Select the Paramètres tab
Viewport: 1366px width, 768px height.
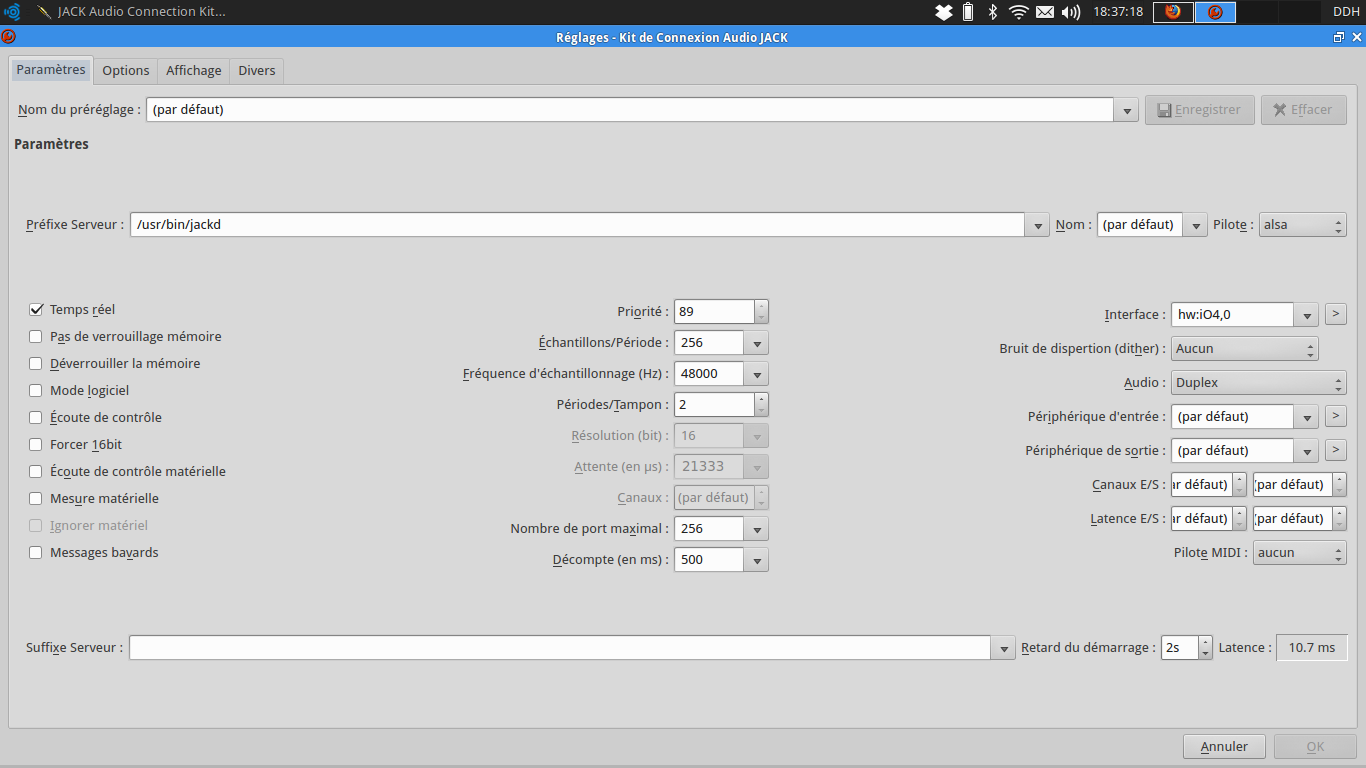click(x=51, y=70)
